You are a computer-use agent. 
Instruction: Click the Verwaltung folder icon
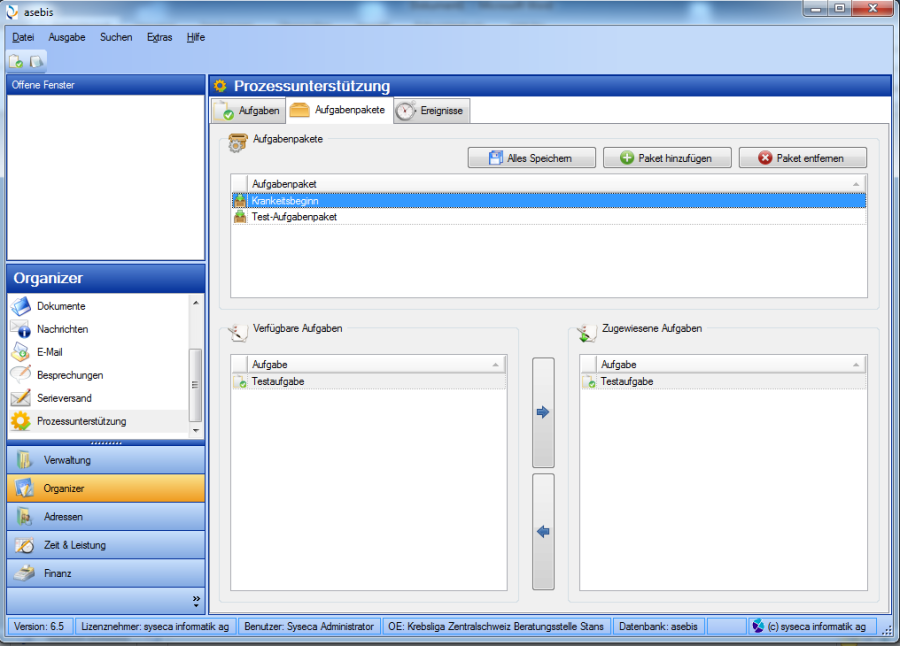pos(24,460)
